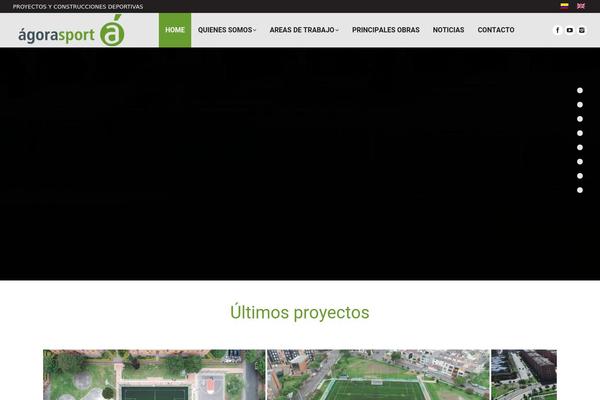Viewport: 600px width, 400px height.
Task: Switch language with the British flag
Action: 581,6
